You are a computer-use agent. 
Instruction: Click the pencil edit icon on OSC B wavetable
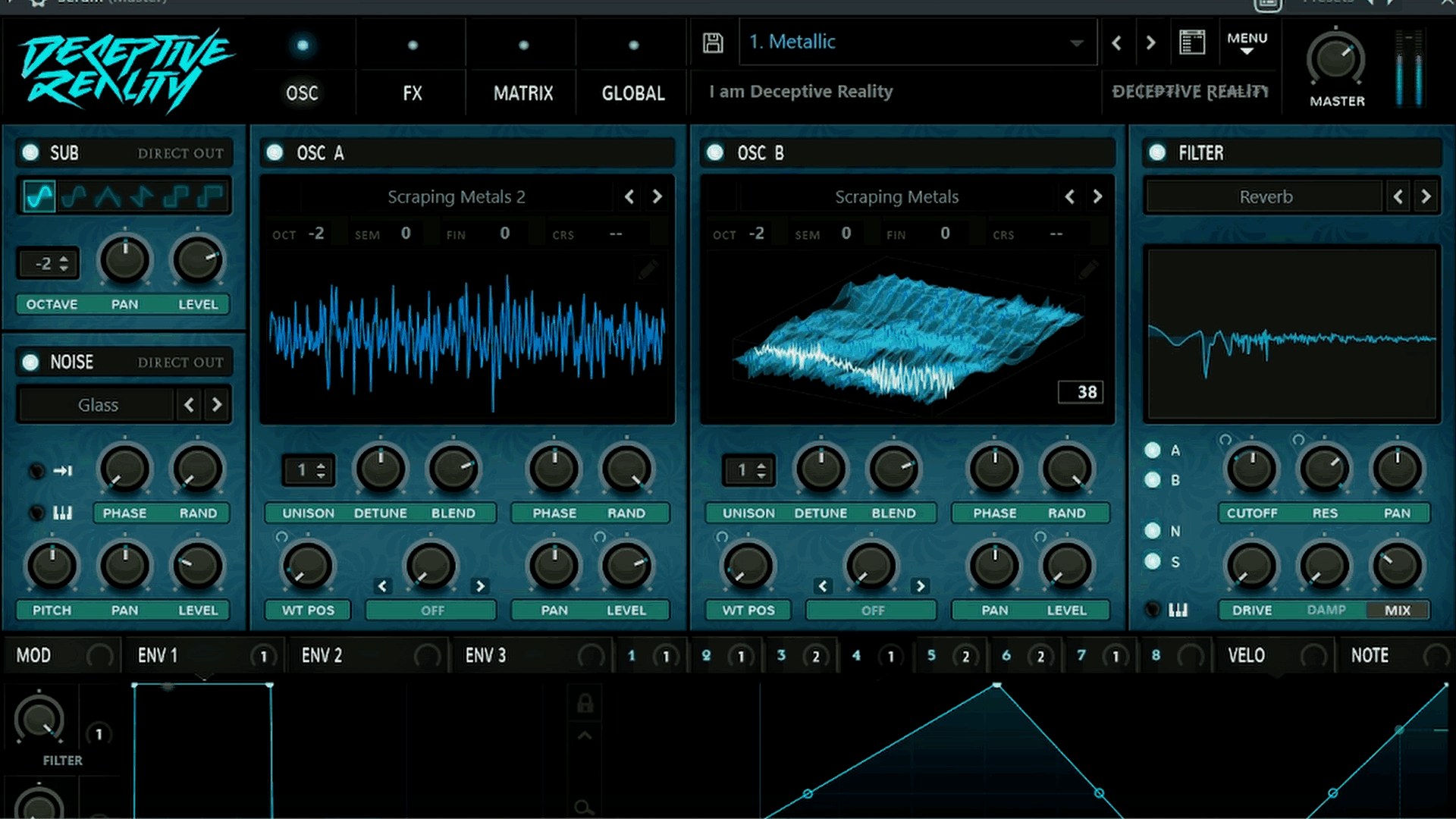(x=1090, y=269)
